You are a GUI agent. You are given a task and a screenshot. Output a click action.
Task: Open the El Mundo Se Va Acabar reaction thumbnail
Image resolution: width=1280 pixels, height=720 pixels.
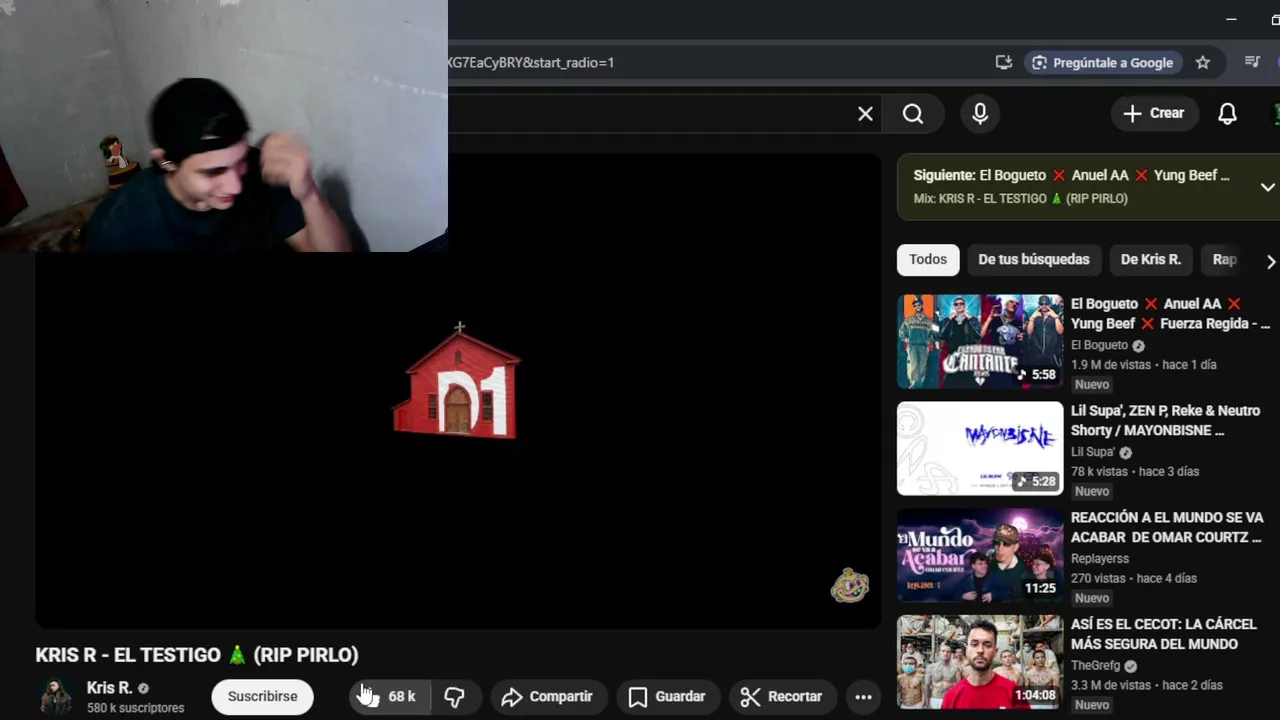pyautogui.click(x=980, y=555)
